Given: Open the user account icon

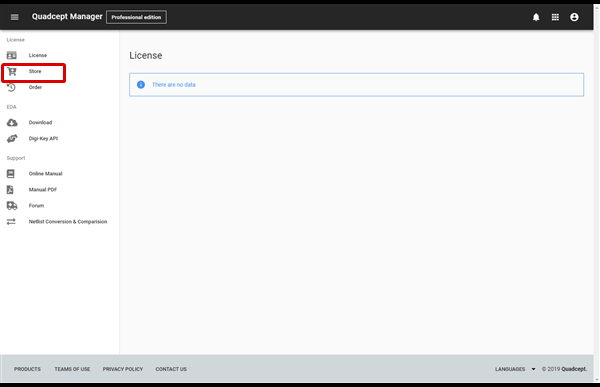Looking at the screenshot, I should 574,17.
